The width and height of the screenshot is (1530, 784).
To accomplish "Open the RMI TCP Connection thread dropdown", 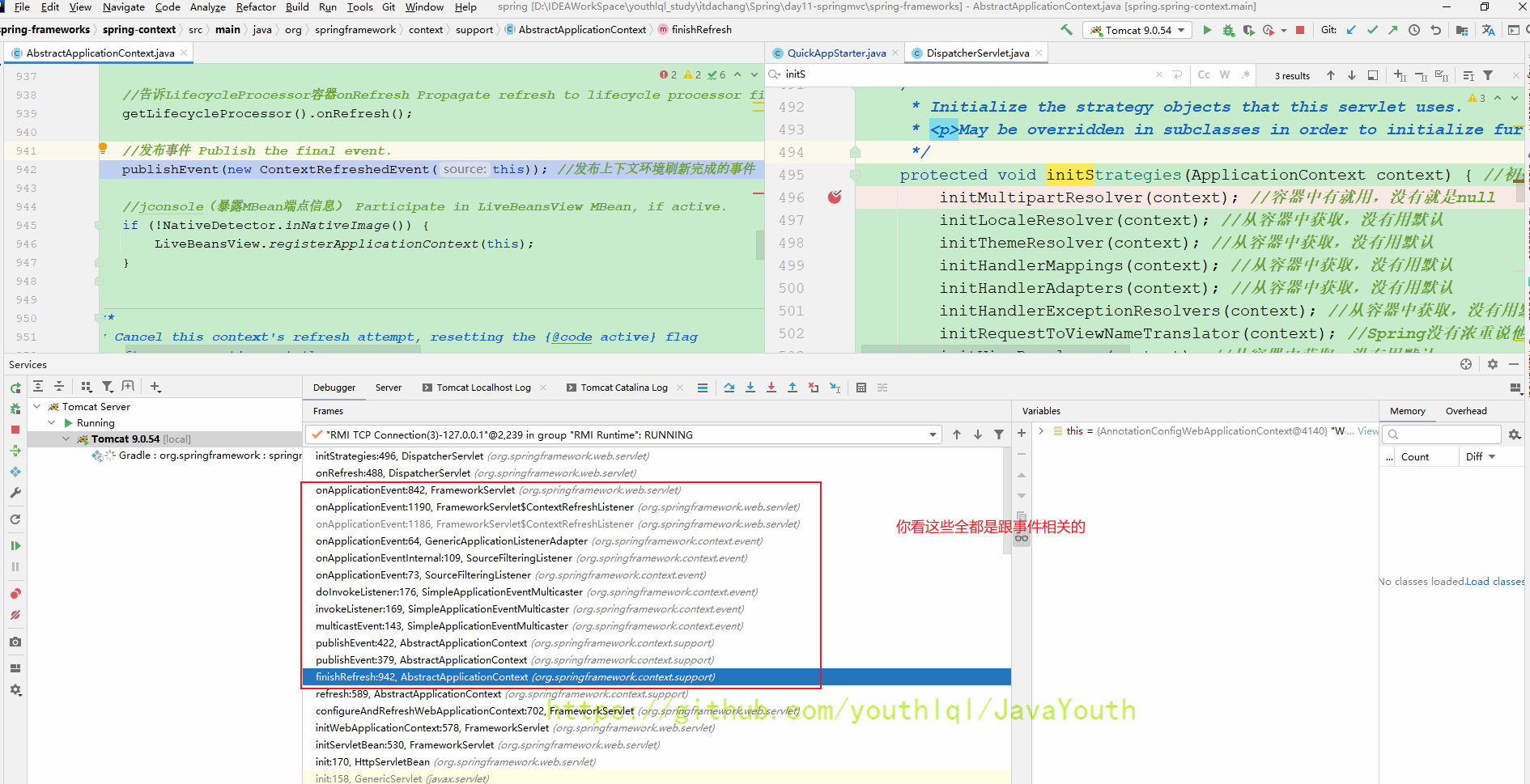I will coord(933,434).
